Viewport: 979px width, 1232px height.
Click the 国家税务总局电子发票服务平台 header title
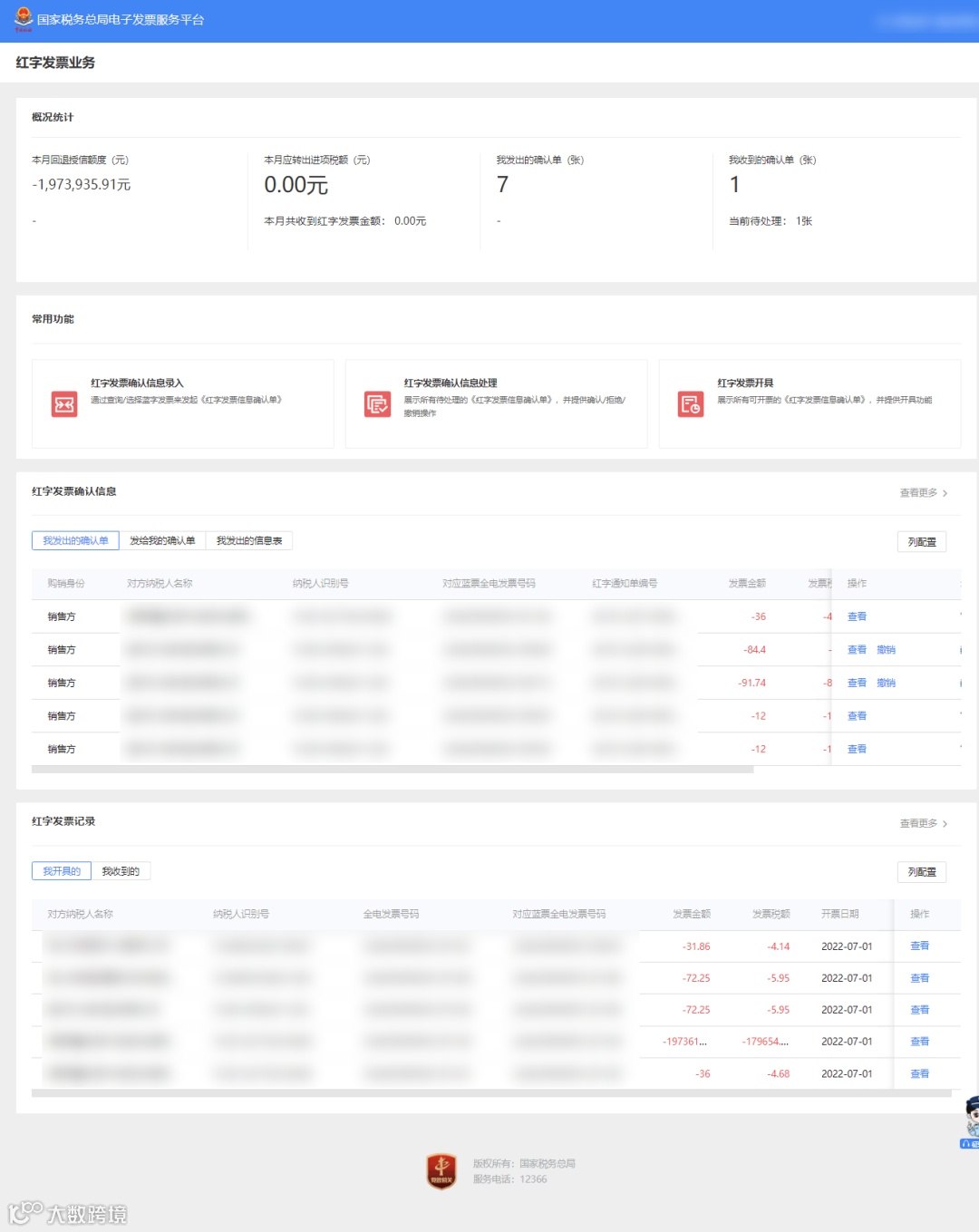coord(121,19)
